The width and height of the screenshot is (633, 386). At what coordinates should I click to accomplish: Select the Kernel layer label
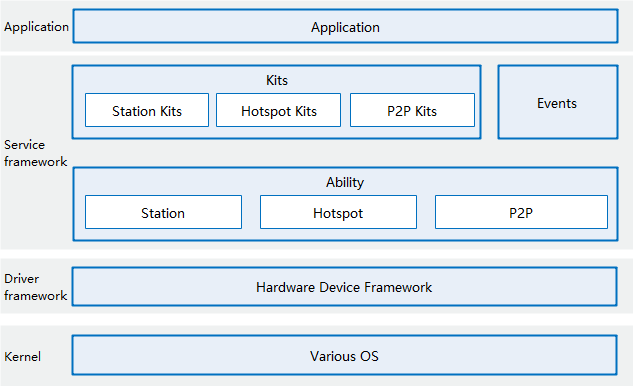[x=23, y=357]
